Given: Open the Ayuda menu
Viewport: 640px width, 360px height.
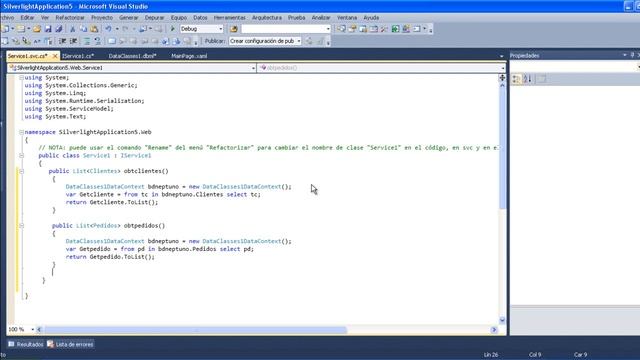Looking at the screenshot, I should (371, 18).
